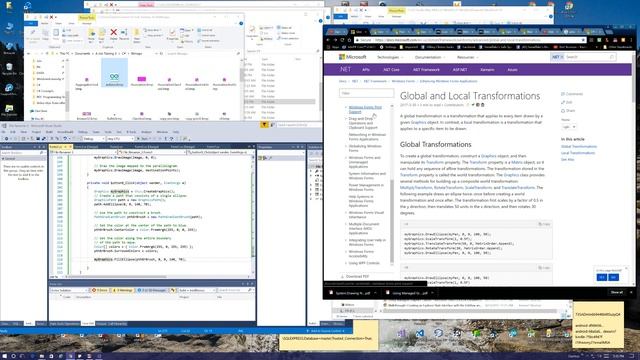640x360 pixels.
Task: Click Download PDF in docs sidebar
Action: tap(355, 276)
